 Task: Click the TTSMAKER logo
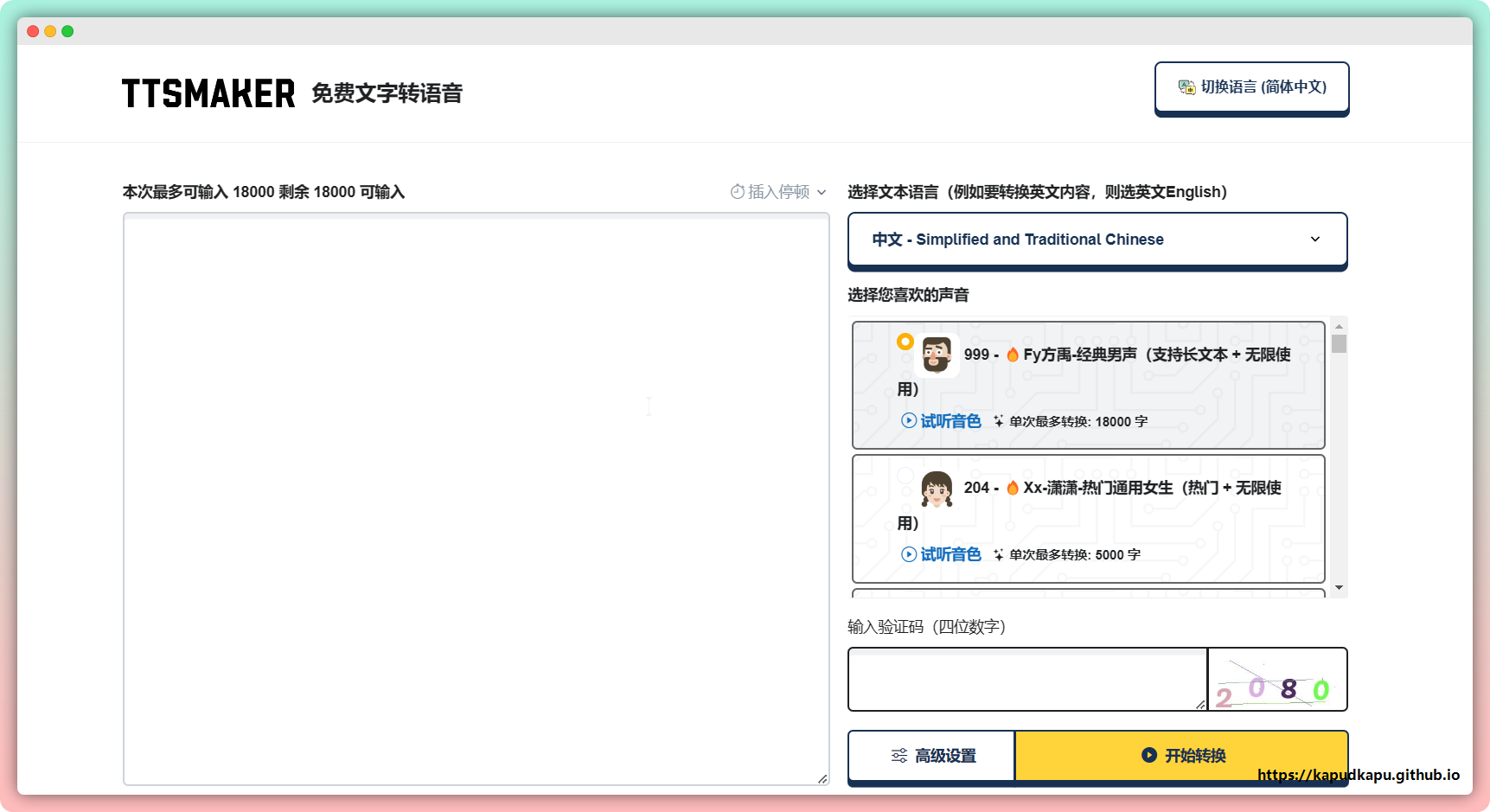208,93
